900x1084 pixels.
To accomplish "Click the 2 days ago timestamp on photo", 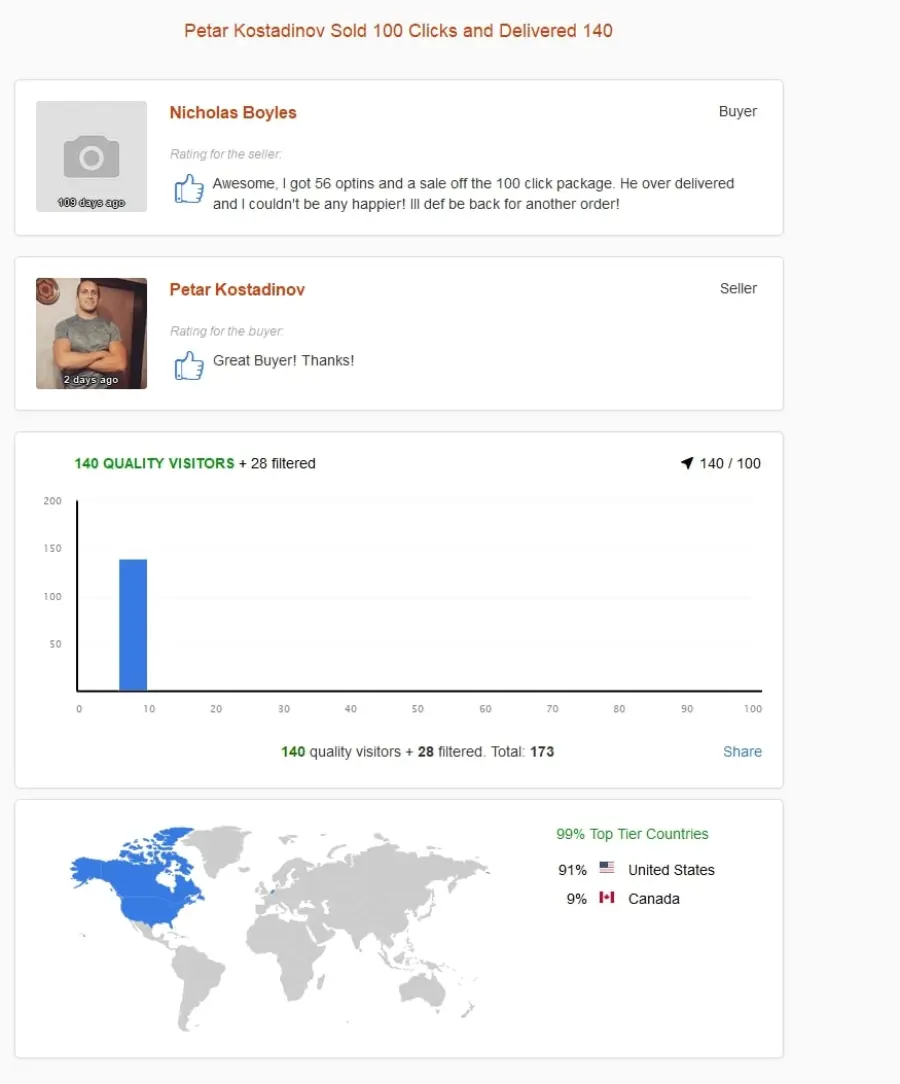I will (91, 380).
